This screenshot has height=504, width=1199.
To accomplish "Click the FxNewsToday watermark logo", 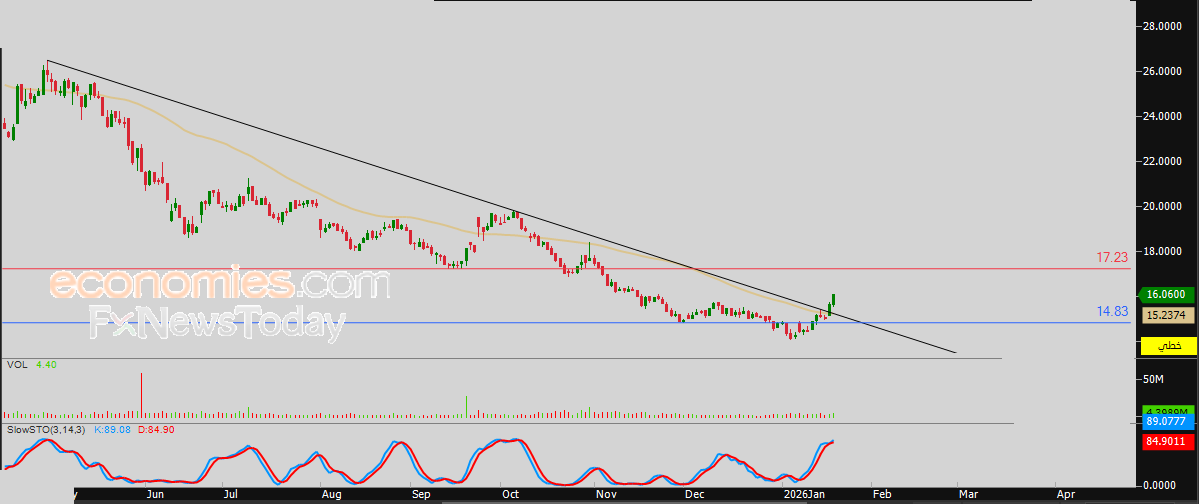I will [x=217, y=323].
